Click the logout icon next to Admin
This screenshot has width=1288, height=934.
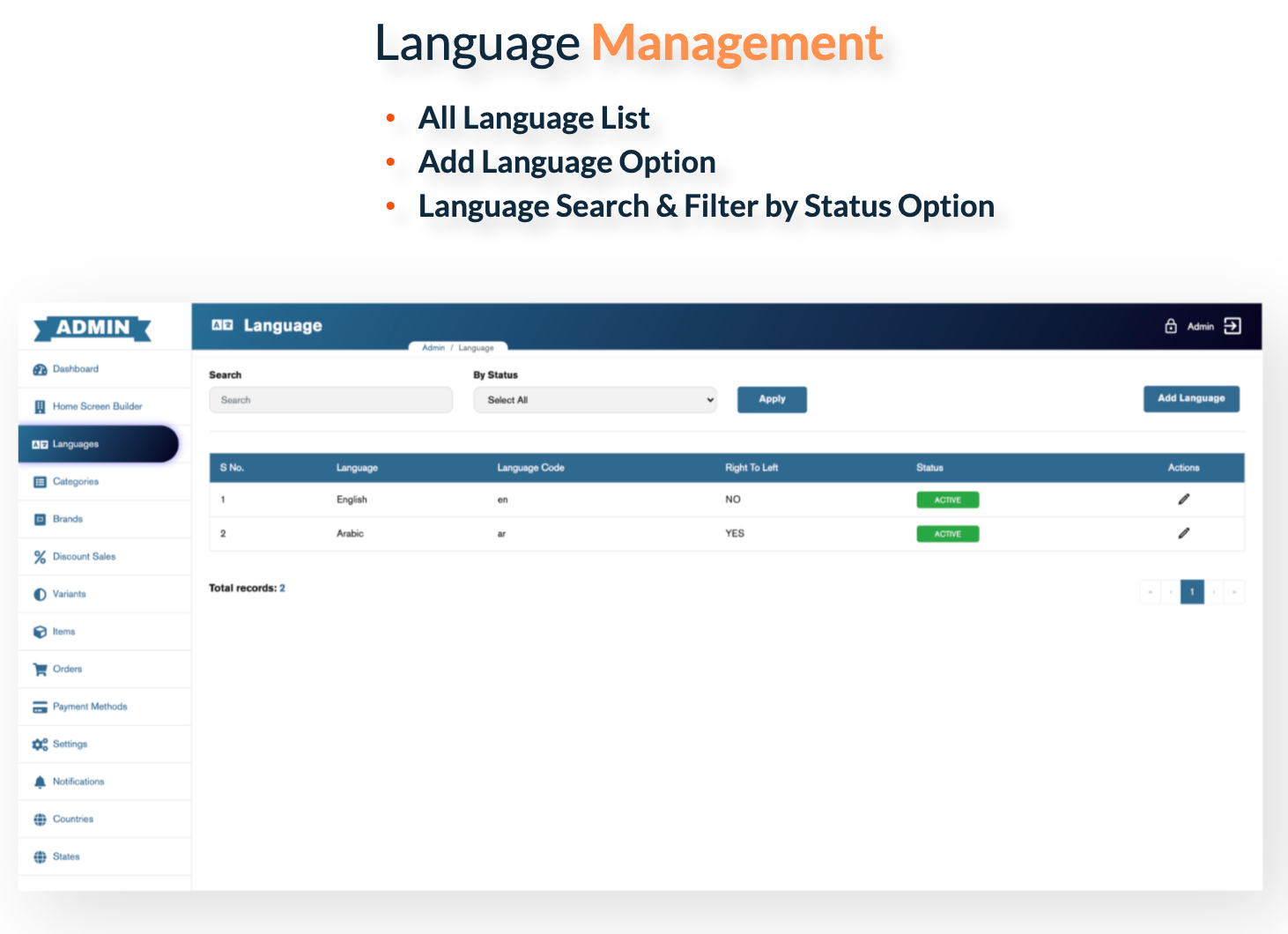pyautogui.click(x=1232, y=326)
